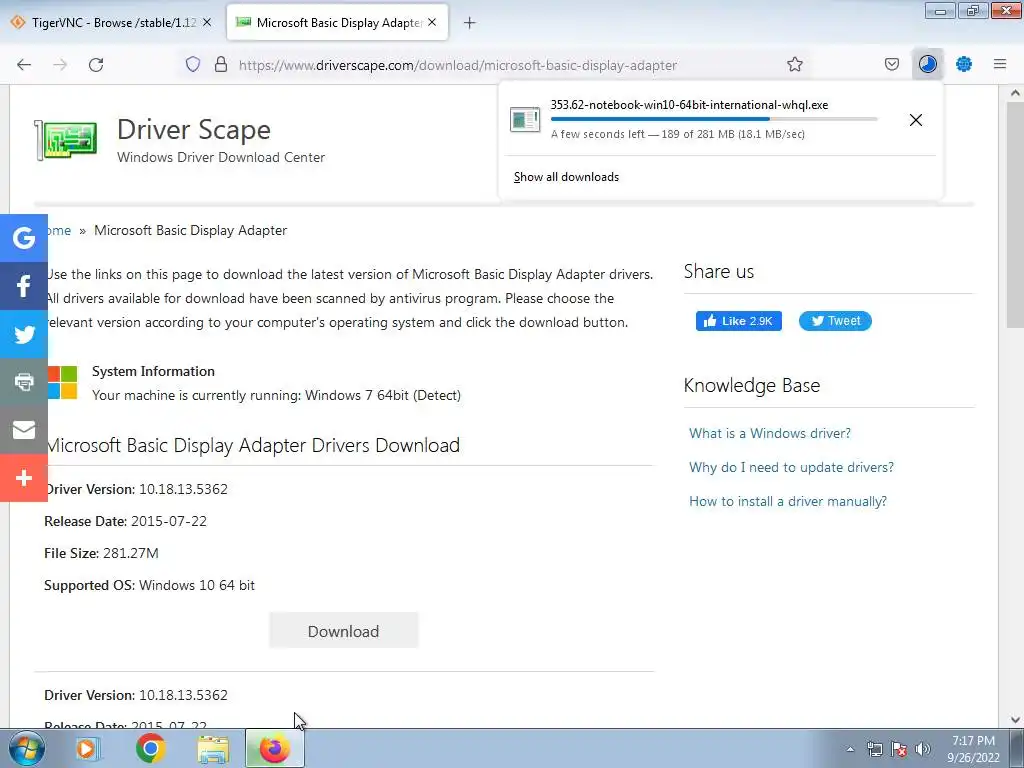Toggle the downloads progress toolbar button

(x=927, y=64)
